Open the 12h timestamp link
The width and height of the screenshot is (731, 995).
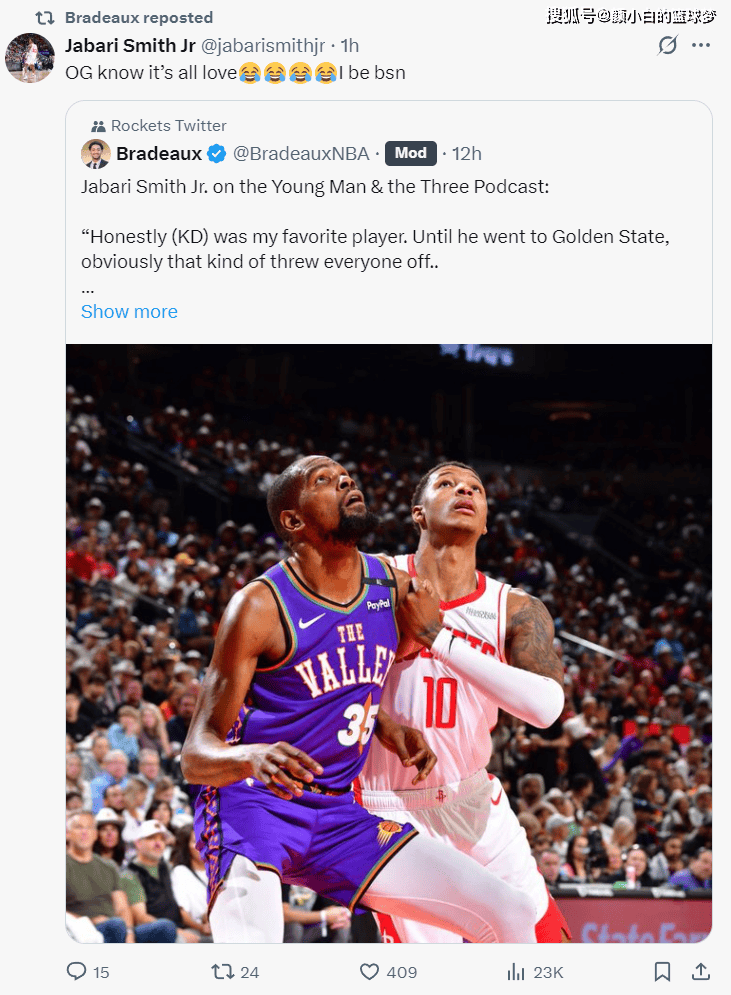[466, 154]
